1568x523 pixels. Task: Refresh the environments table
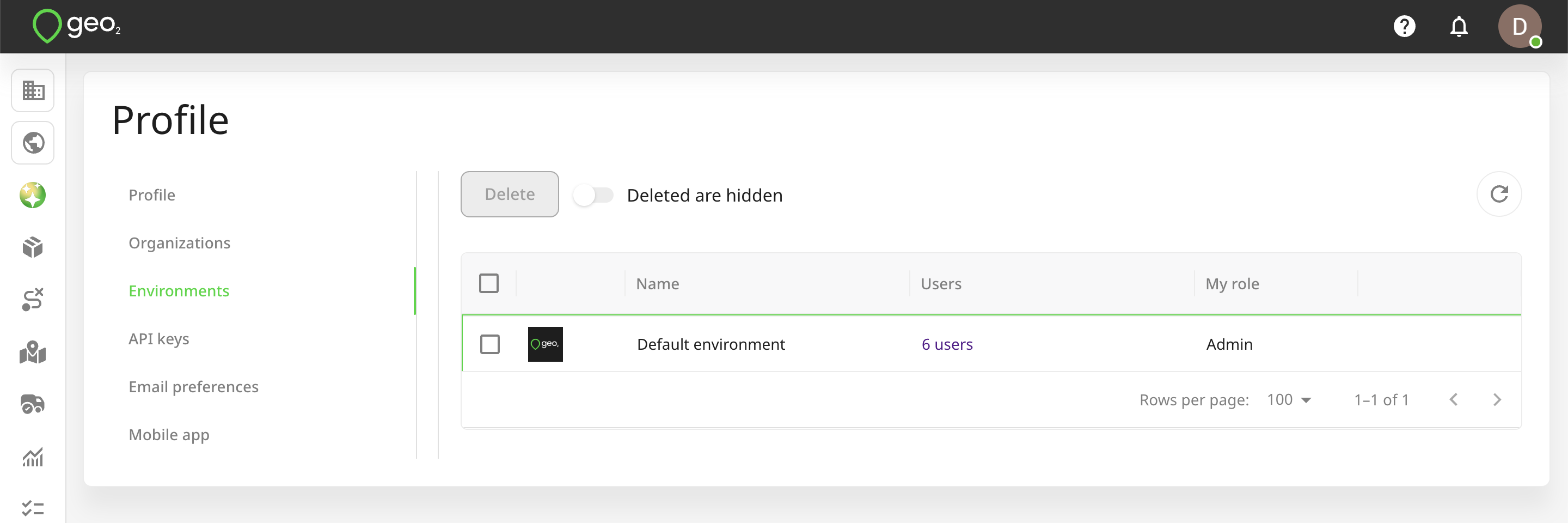[1499, 194]
